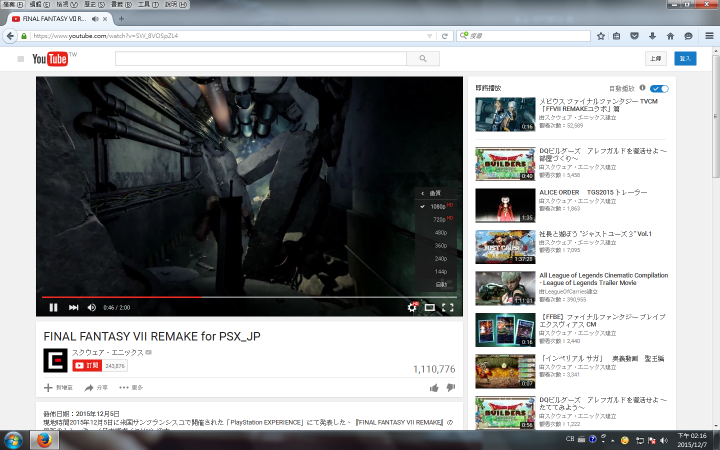The image size is (720, 450).
Task: Open the Windows Start orb
Action: pos(13,440)
